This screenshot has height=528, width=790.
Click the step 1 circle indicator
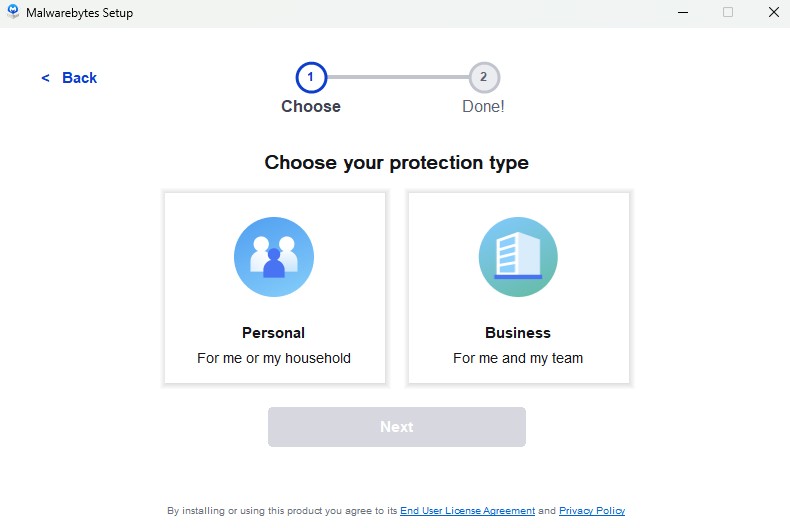(311, 77)
